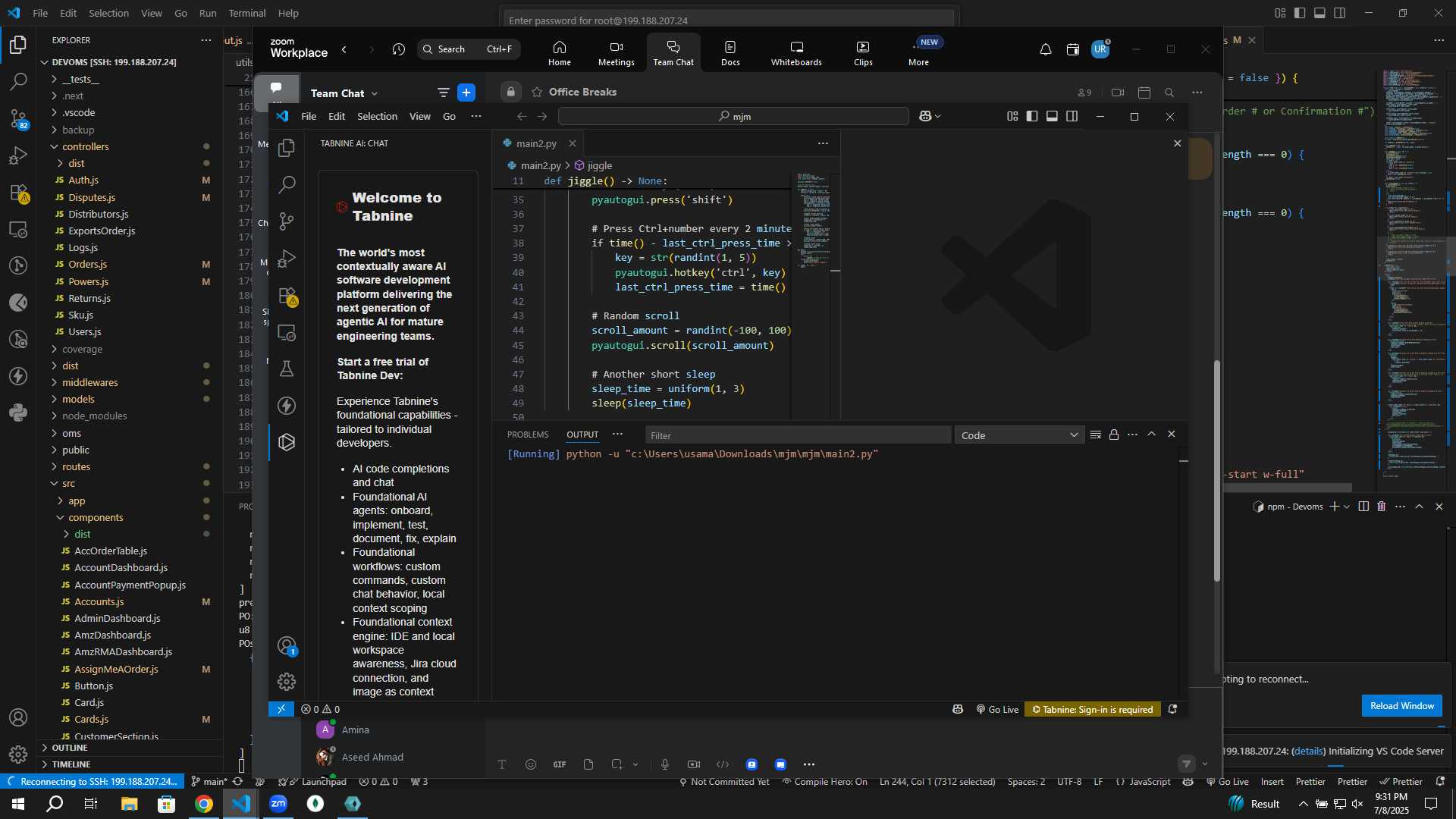Open Remote Explorer in outer activity bar
The height and width of the screenshot is (819, 1456).
(18, 229)
